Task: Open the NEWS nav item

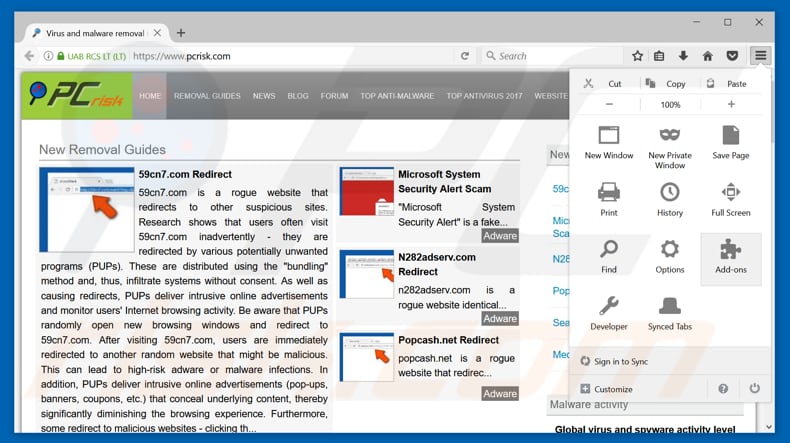Action: tap(264, 96)
